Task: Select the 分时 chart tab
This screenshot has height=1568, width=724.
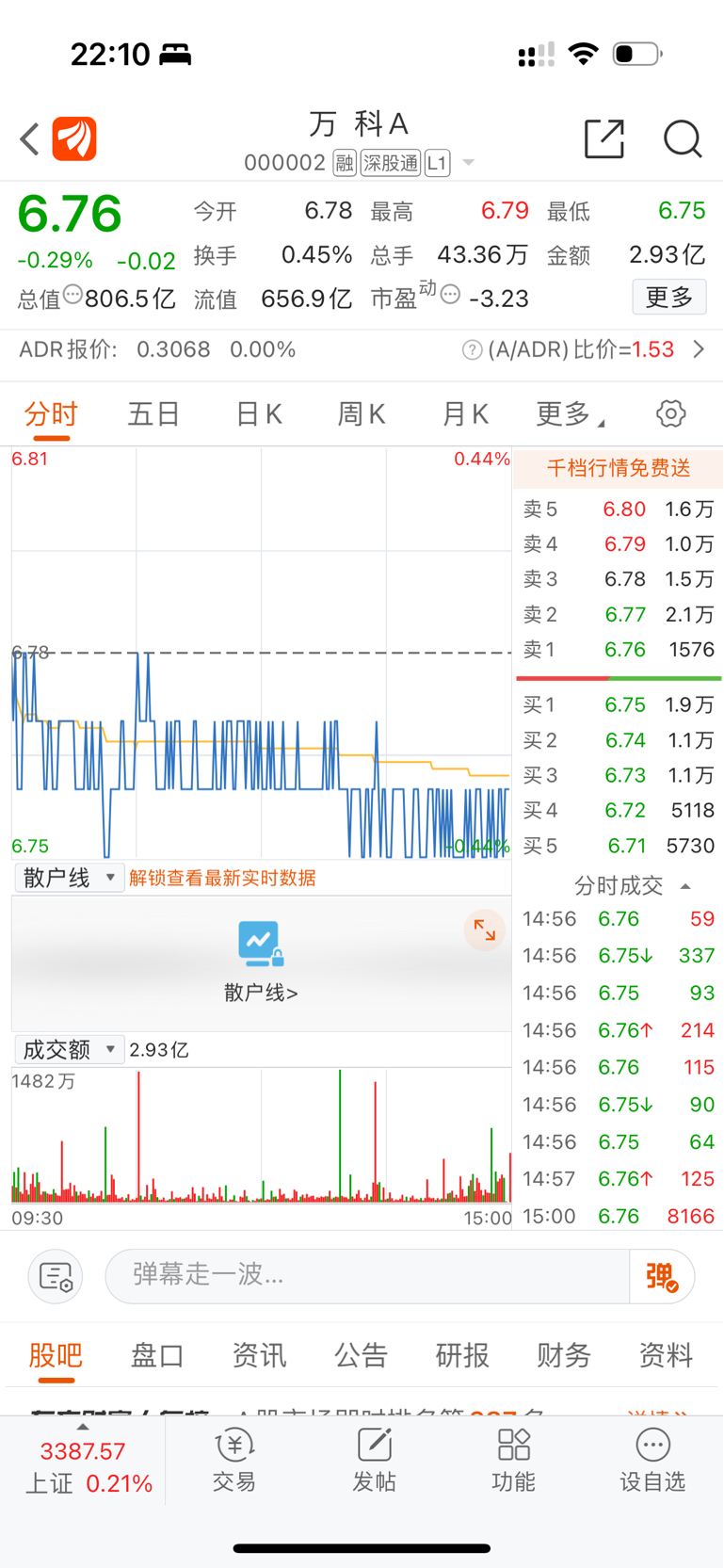Action: tap(51, 413)
